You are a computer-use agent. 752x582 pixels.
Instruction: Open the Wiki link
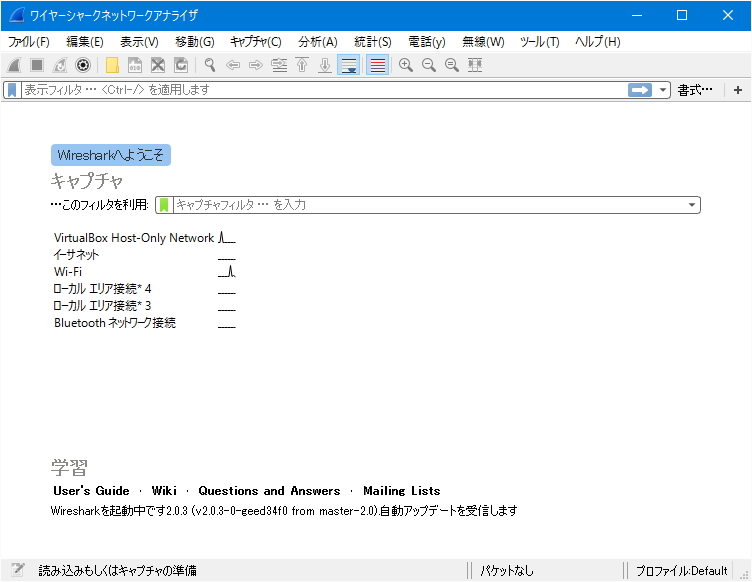[x=164, y=491]
